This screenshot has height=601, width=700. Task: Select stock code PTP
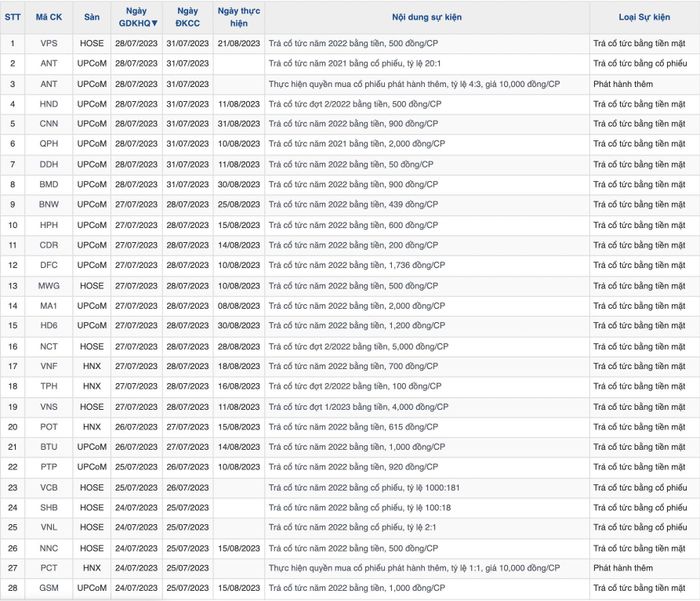coord(49,467)
